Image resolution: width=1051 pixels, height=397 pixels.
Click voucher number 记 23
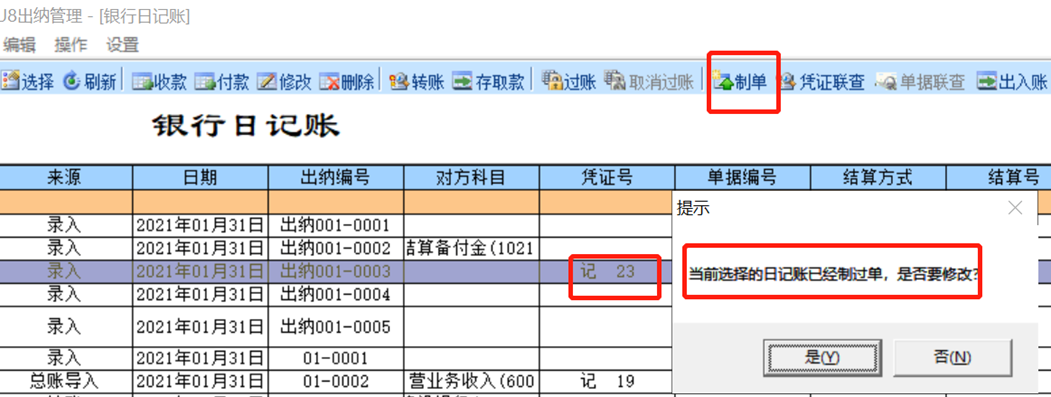(608, 272)
